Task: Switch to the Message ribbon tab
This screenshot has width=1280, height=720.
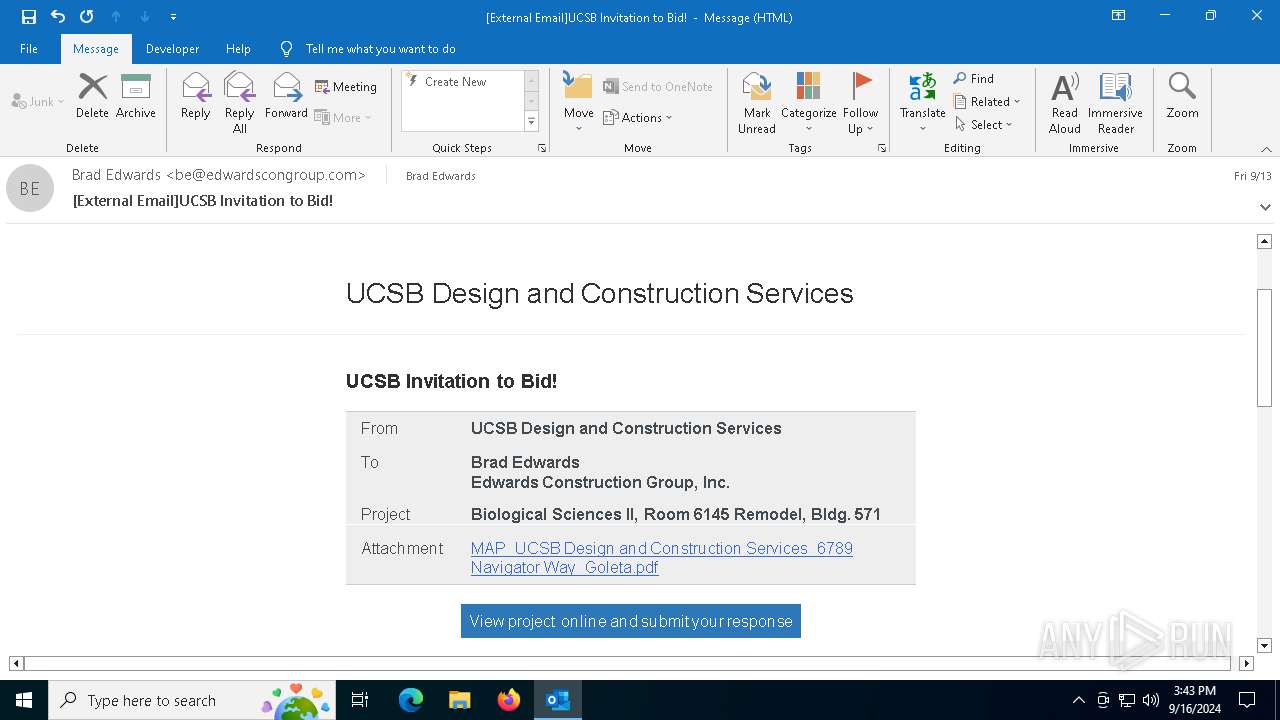Action: (96, 49)
